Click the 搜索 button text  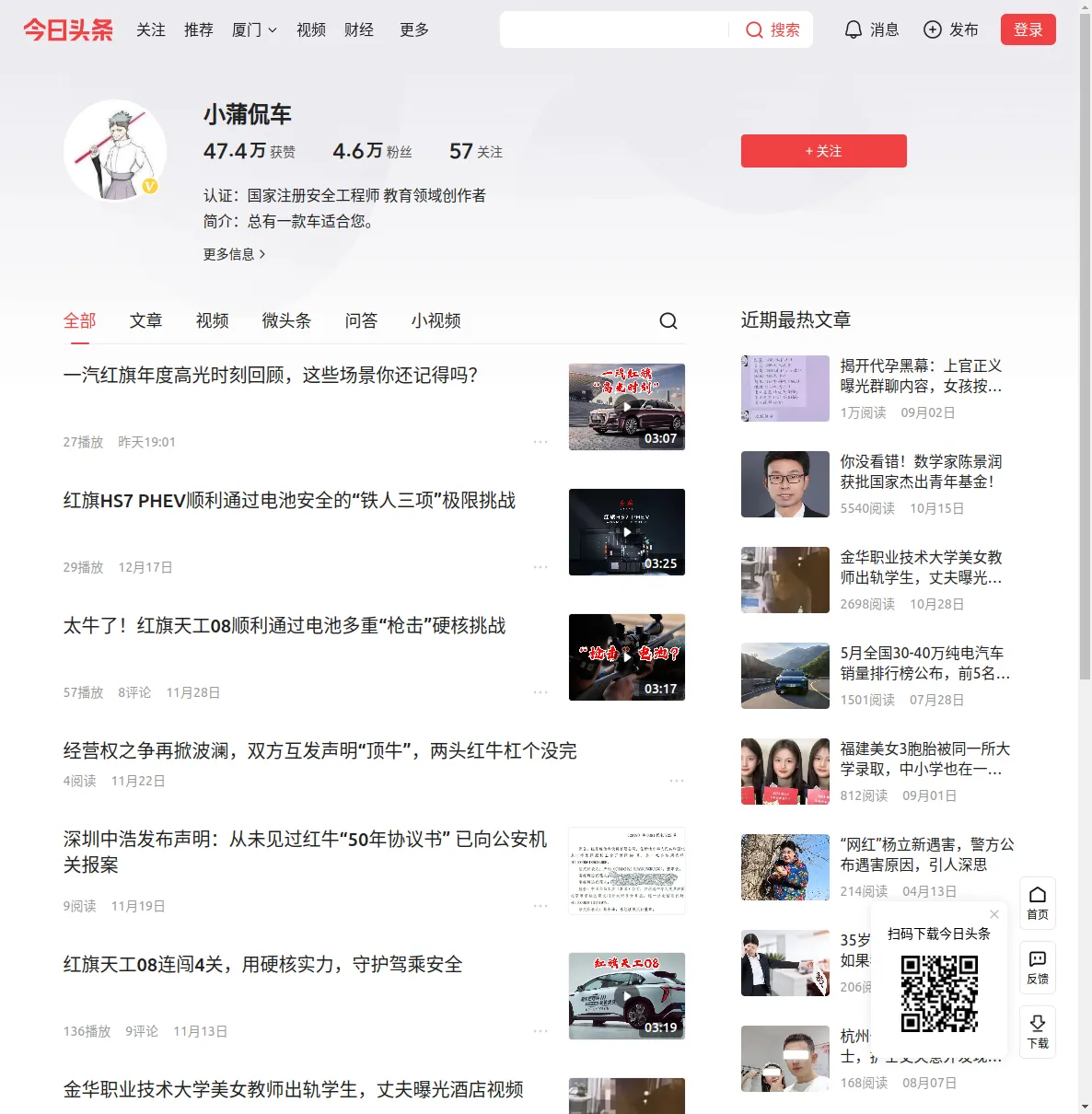coord(785,30)
